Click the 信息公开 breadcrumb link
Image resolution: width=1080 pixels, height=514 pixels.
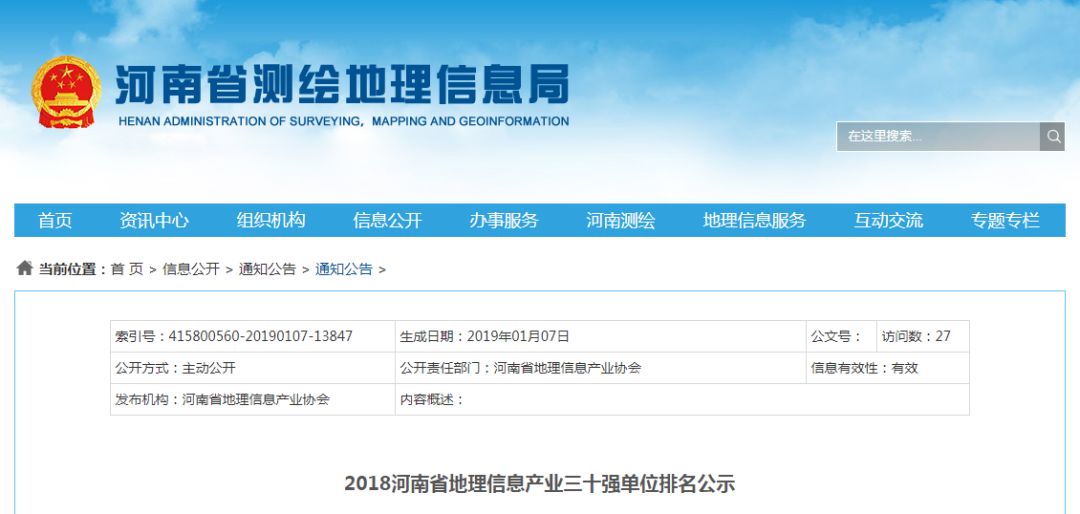pyautogui.click(x=191, y=269)
